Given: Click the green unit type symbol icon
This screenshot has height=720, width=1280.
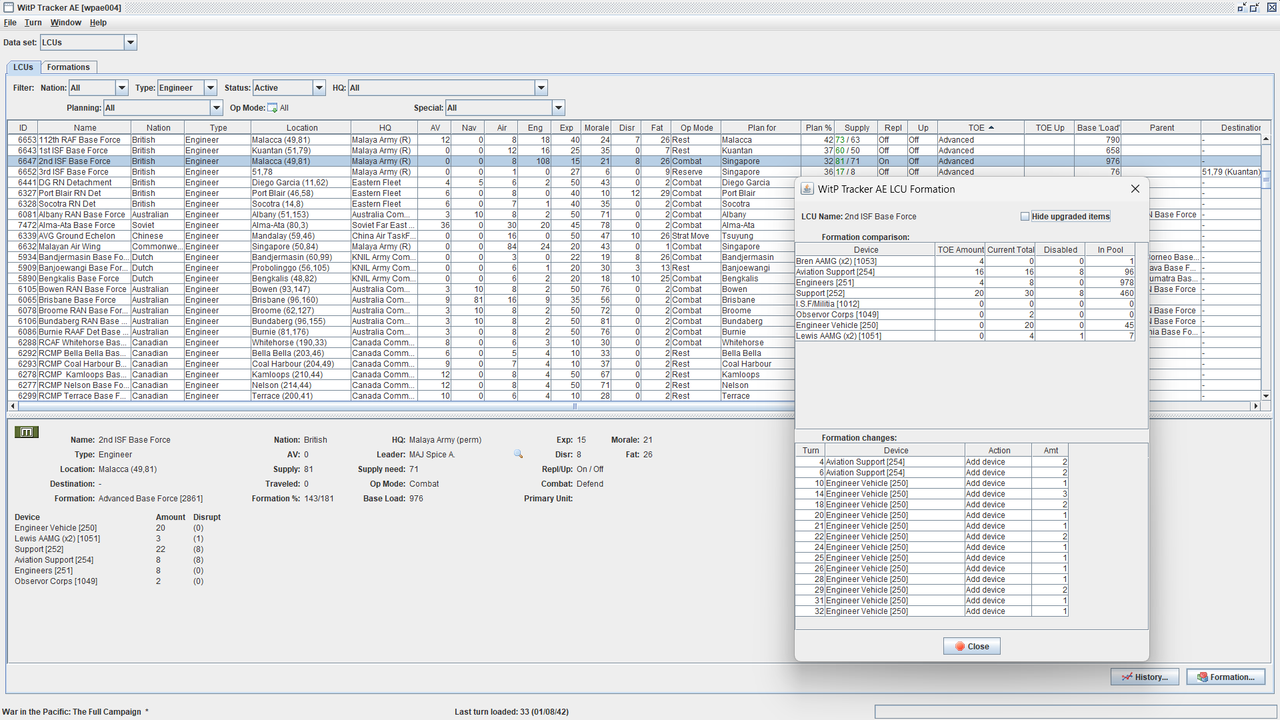Looking at the screenshot, I should pos(27,431).
